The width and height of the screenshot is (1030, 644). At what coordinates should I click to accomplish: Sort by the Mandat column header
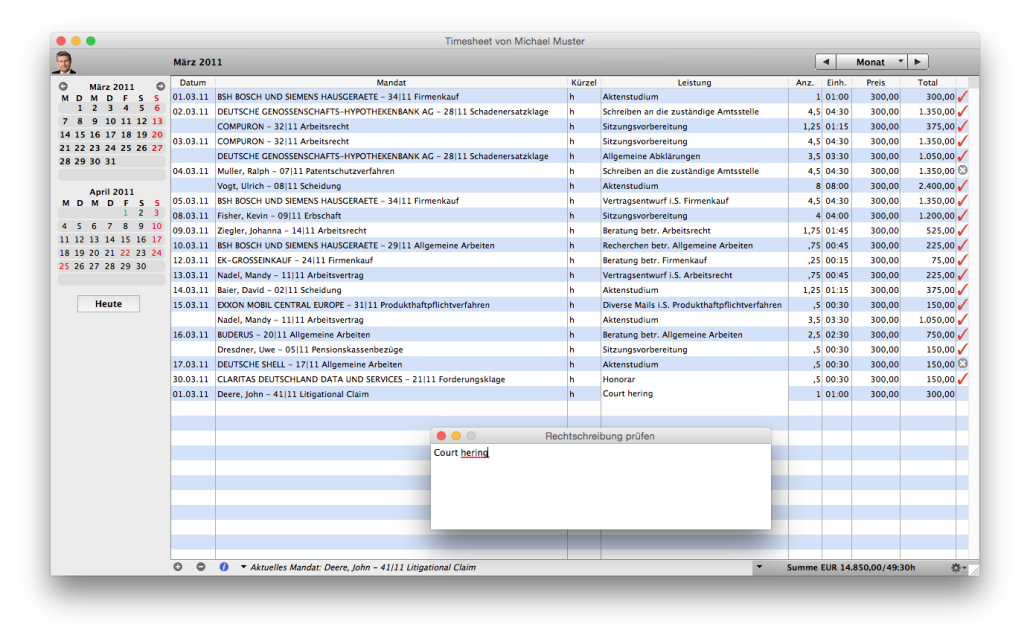coord(390,82)
